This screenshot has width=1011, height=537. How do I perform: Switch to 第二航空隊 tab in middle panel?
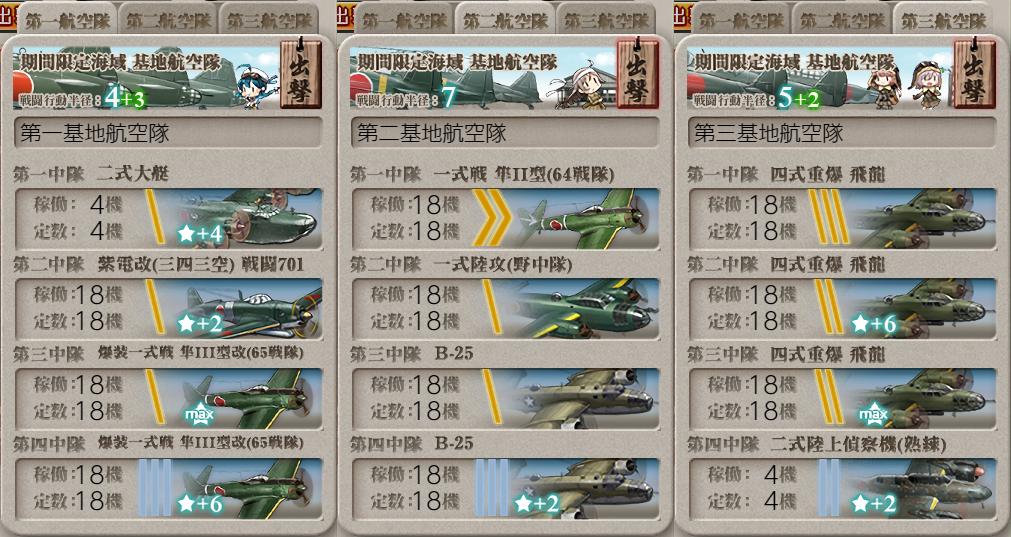(505, 20)
